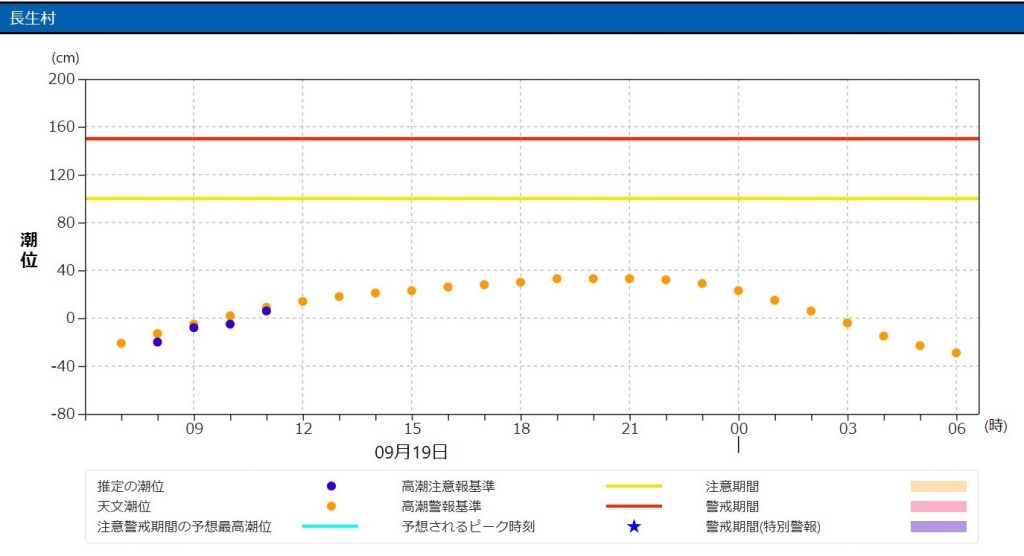The width and height of the screenshot is (1024, 556).
Task: Click the blue estimated tide point at 09 o'clock
Action: [x=194, y=328]
